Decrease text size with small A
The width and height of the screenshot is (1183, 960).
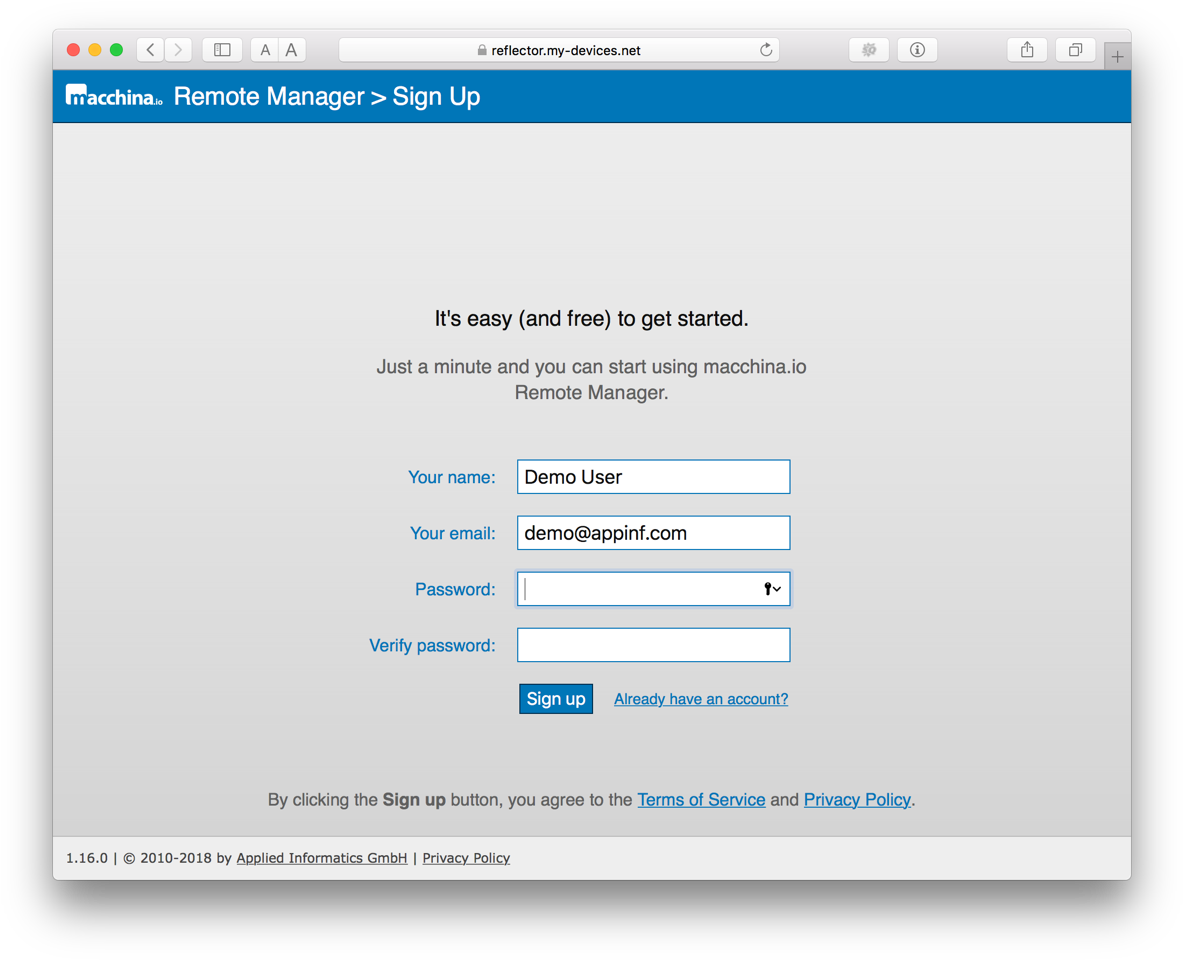click(265, 50)
